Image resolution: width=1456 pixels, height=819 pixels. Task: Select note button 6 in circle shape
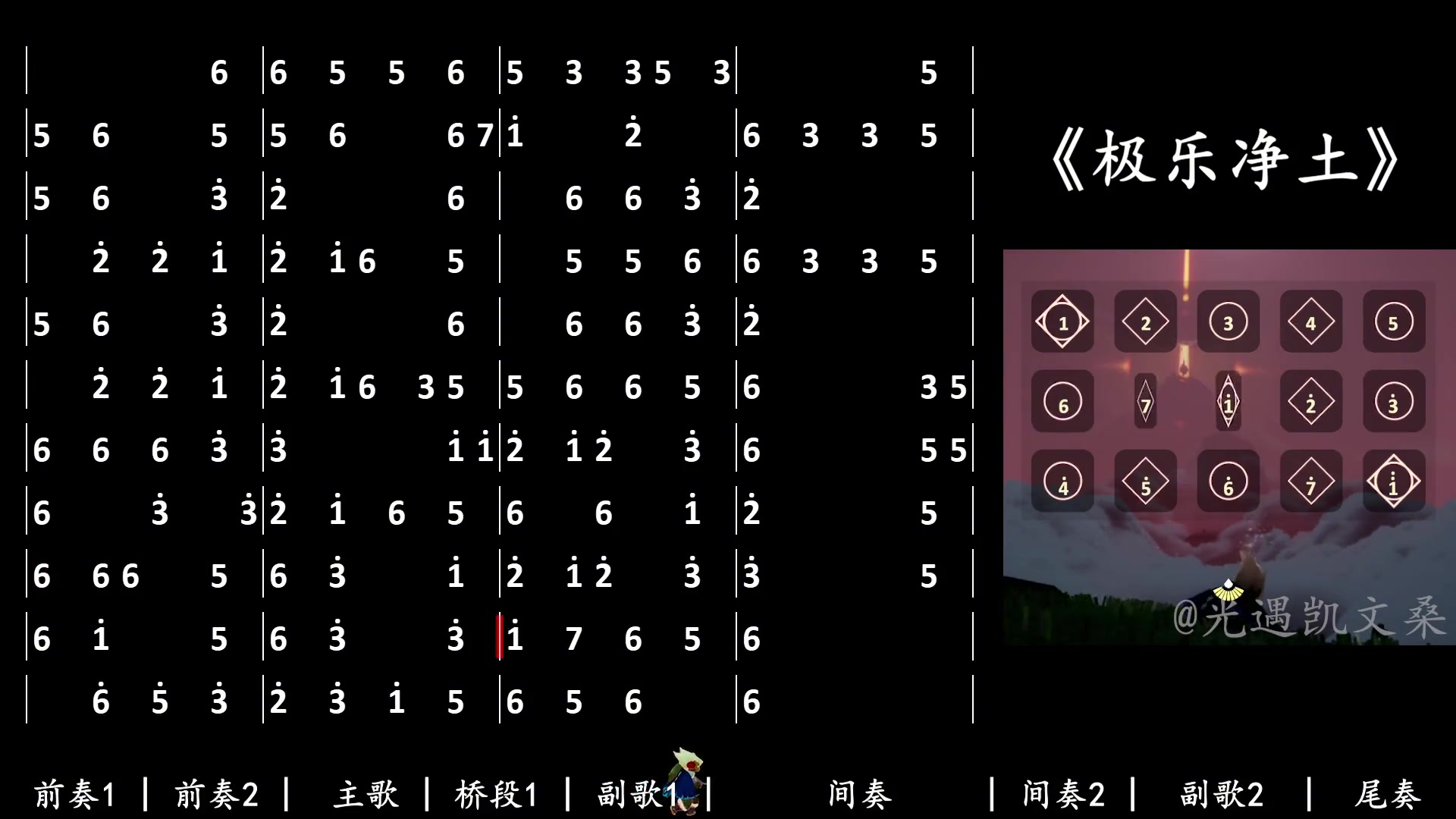coord(1063,402)
